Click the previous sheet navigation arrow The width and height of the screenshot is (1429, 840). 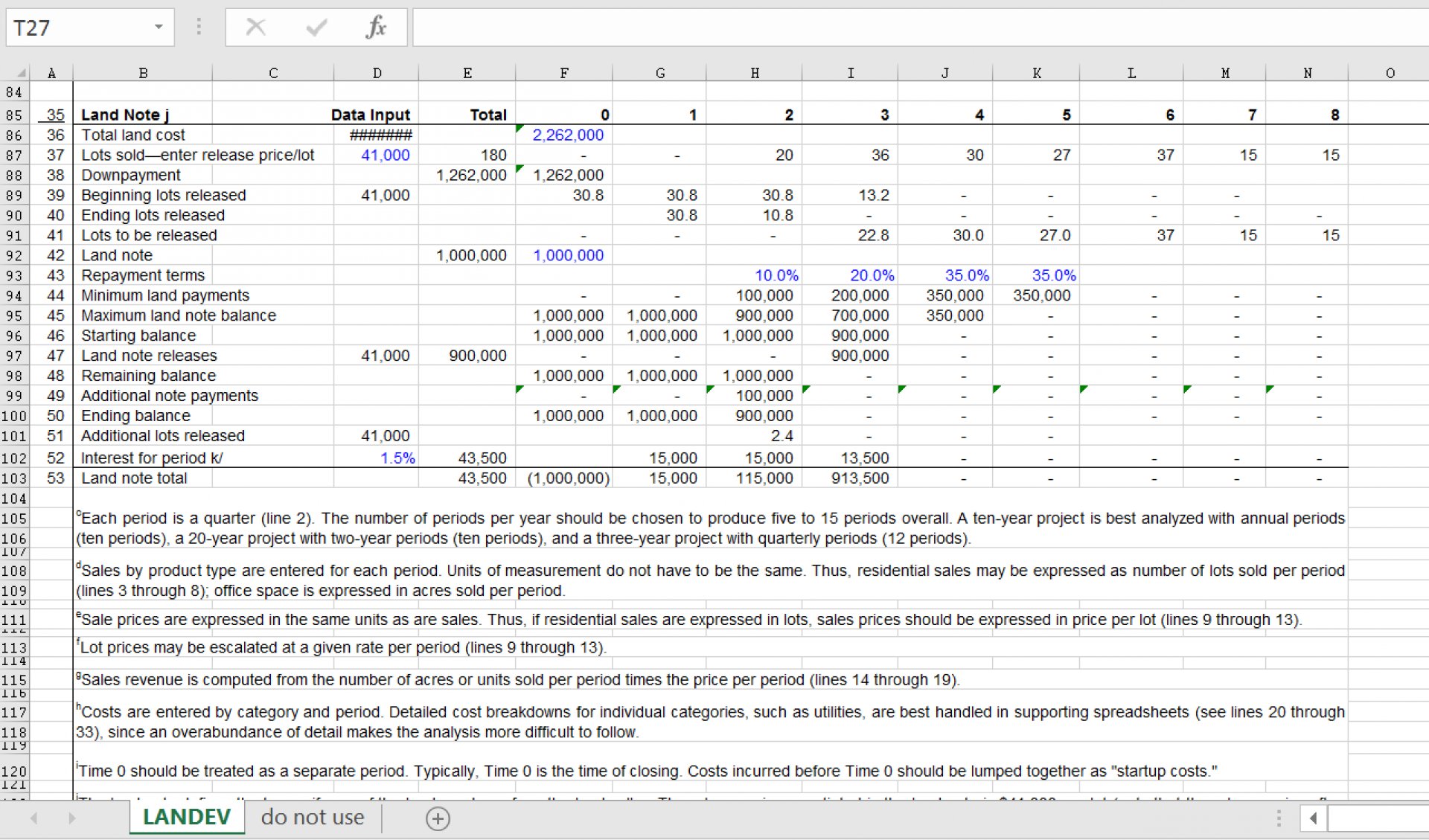[33, 818]
